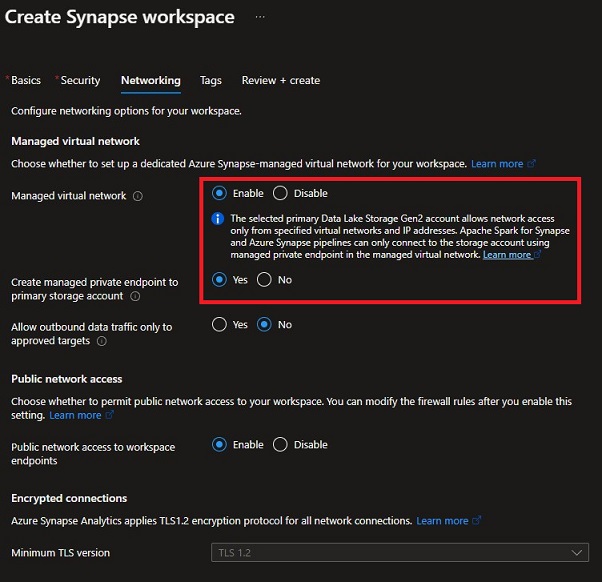Click info icon beside Minimum TLS version
602x582 pixels.
122,553
